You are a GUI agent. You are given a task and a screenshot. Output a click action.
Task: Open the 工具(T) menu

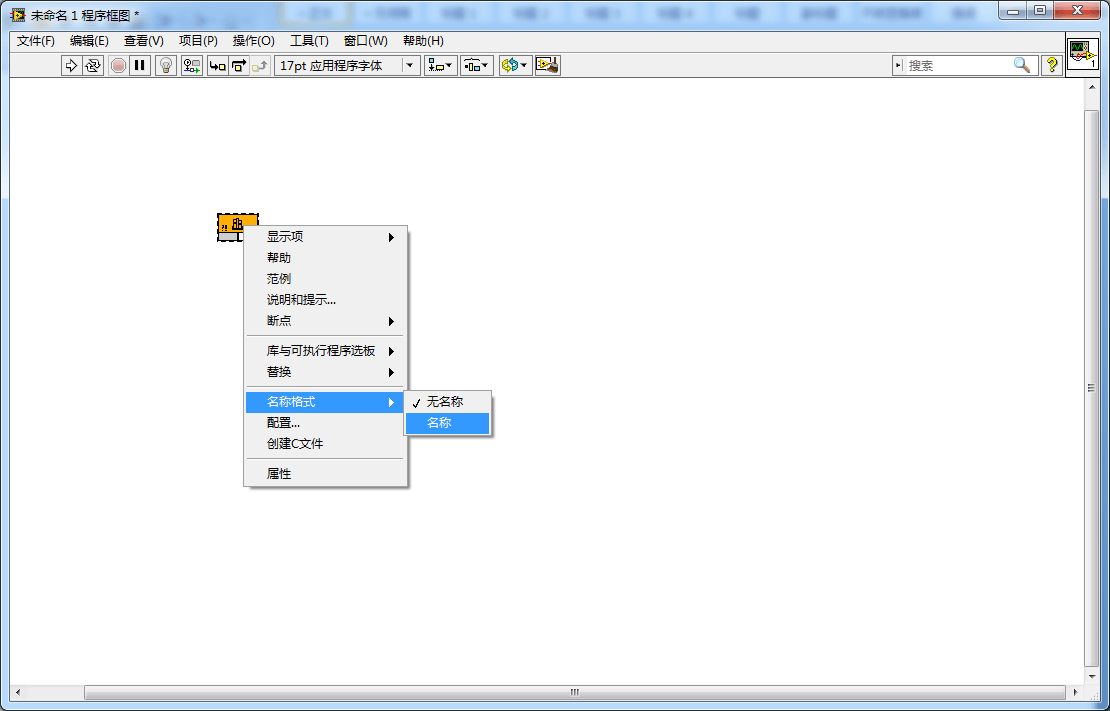[x=309, y=41]
